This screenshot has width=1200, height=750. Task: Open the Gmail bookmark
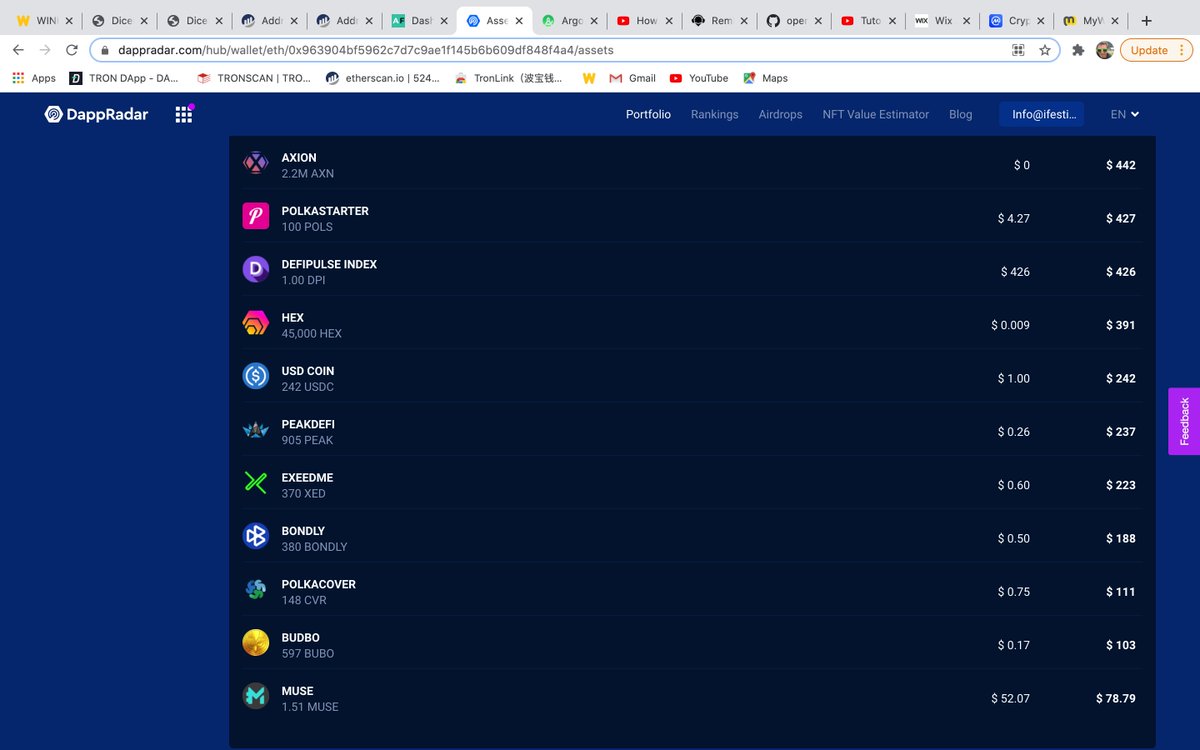[632, 78]
